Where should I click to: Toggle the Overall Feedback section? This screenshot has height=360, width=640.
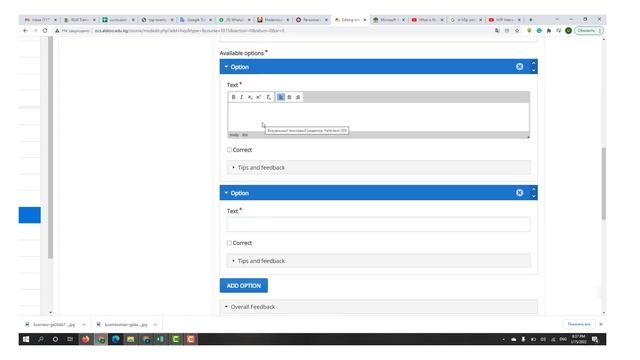[379, 307]
